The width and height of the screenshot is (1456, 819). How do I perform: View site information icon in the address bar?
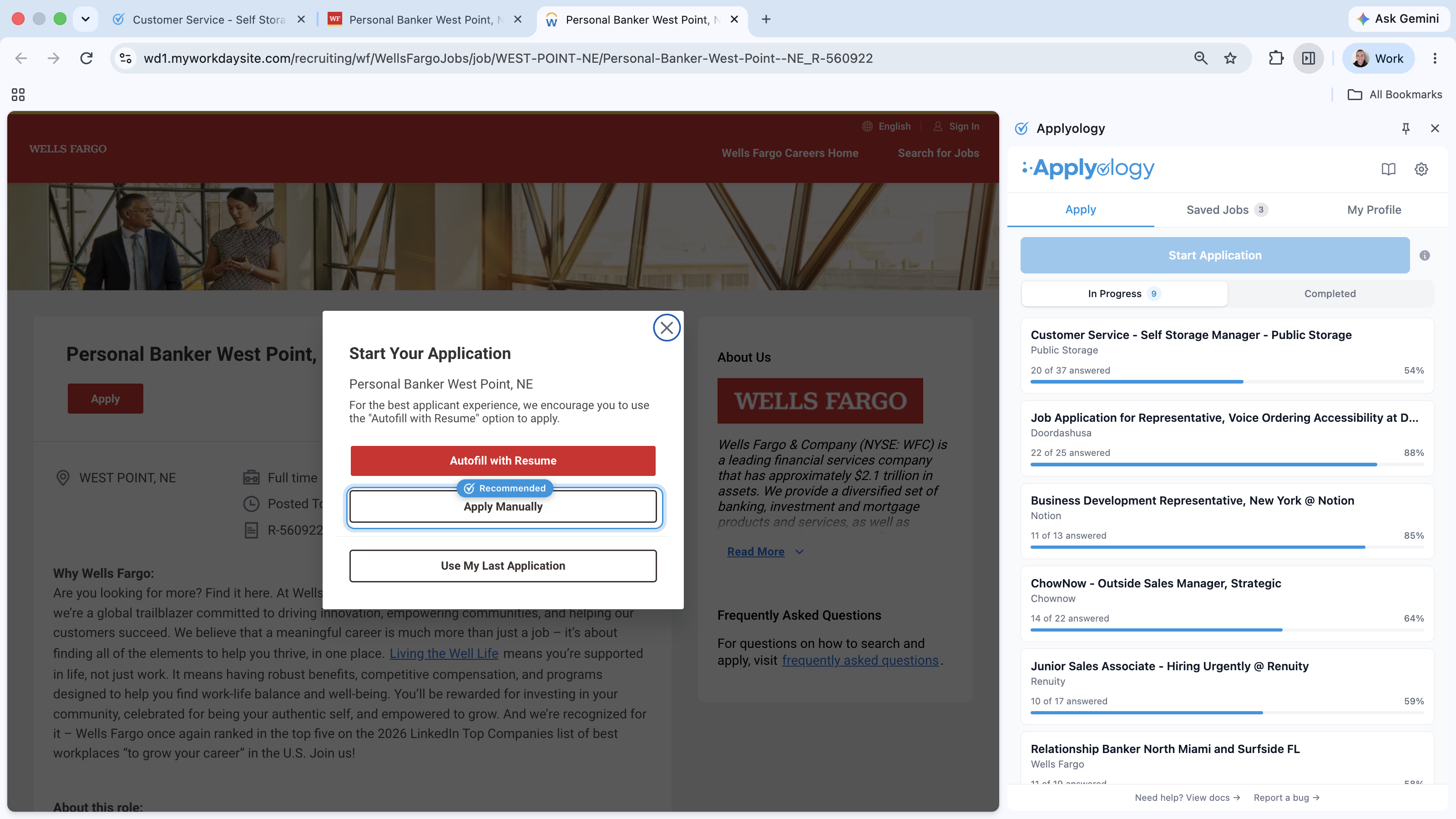click(126, 58)
